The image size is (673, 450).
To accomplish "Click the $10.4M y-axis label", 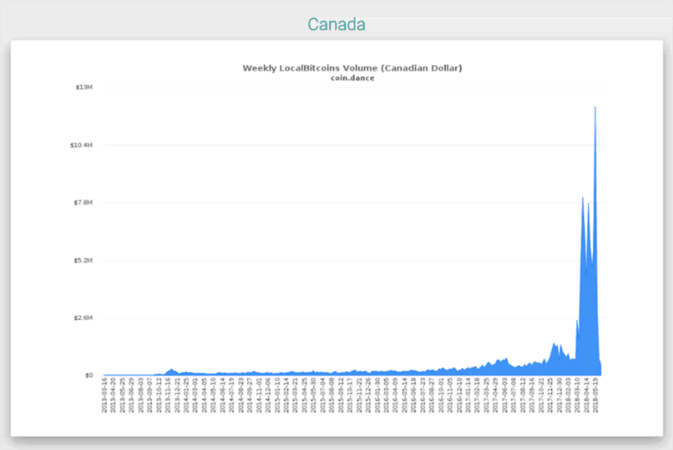I will [81, 145].
